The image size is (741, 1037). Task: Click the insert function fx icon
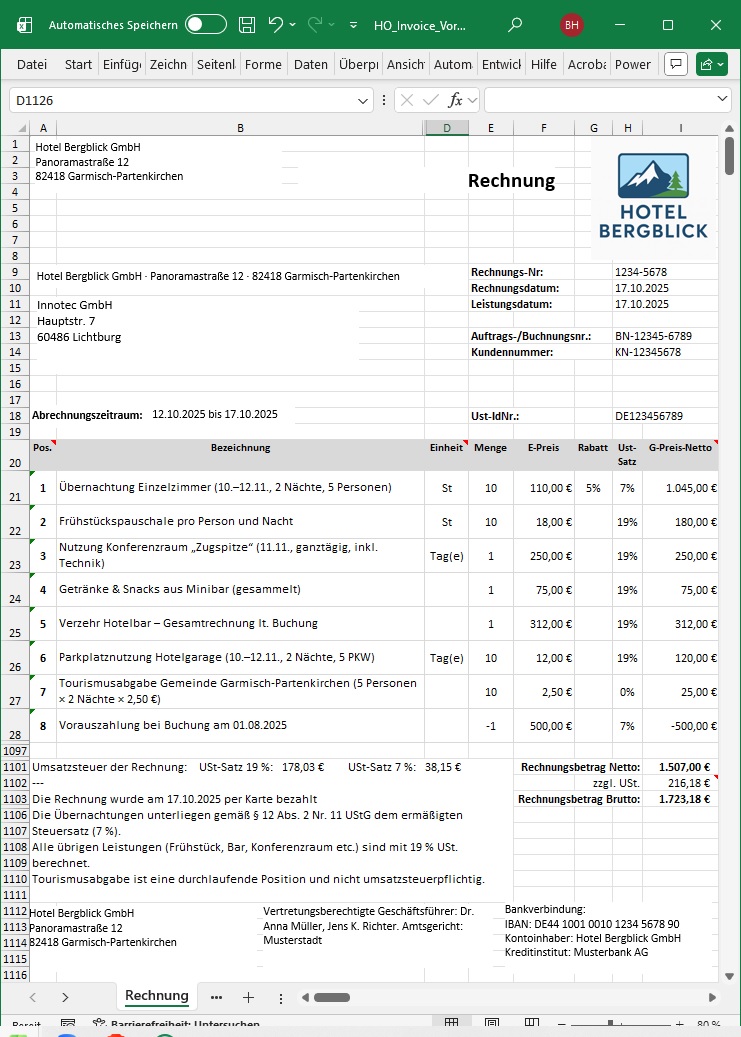pyautogui.click(x=455, y=100)
